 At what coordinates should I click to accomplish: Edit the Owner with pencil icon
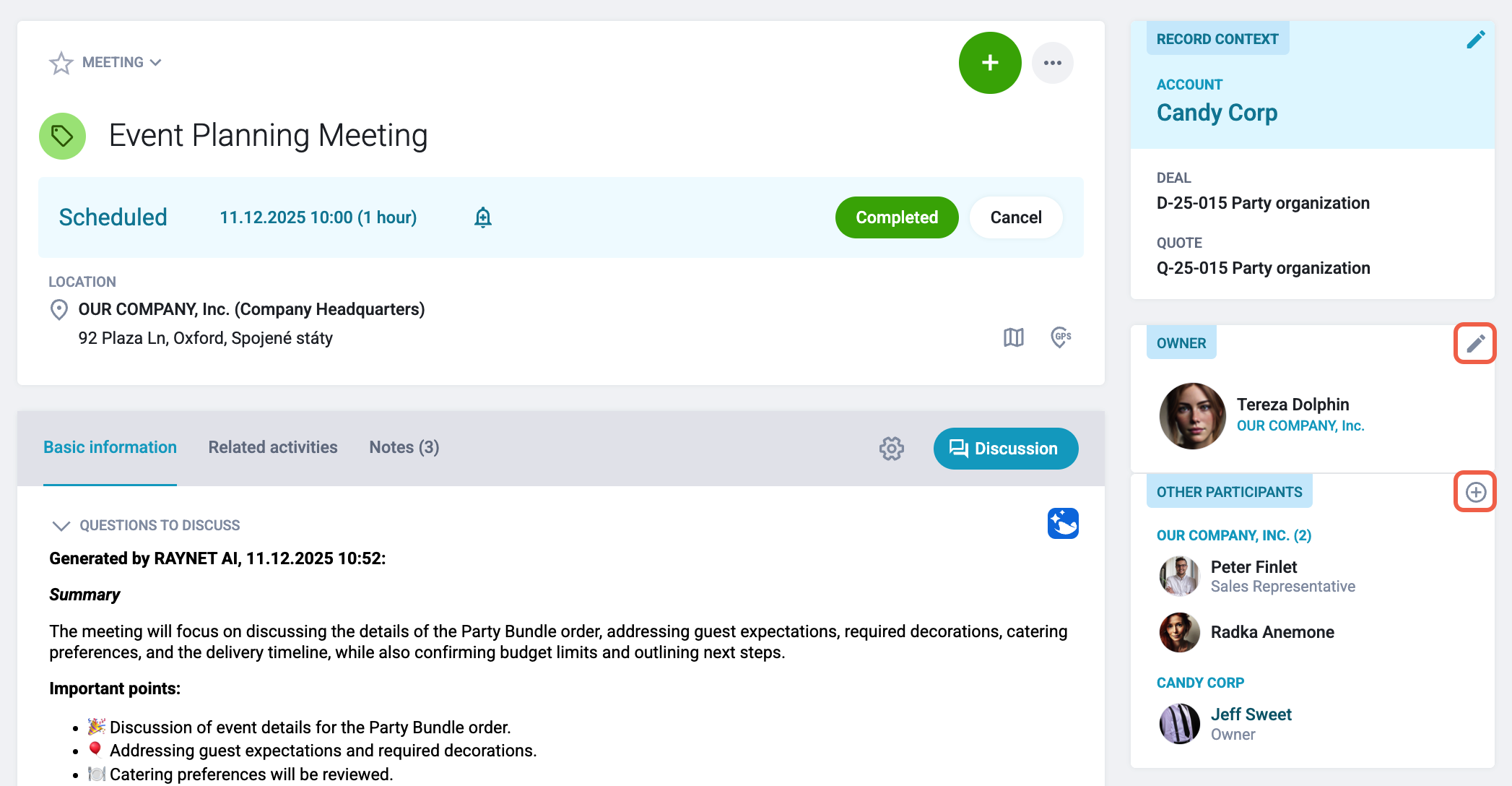[1475, 343]
